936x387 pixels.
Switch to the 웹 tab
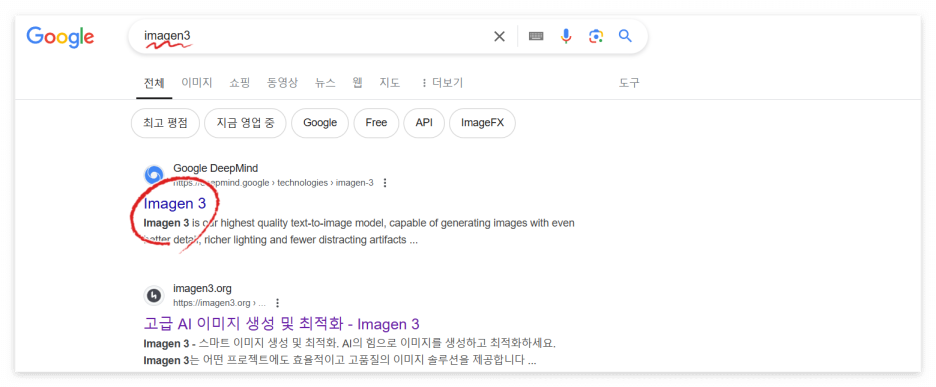click(358, 83)
